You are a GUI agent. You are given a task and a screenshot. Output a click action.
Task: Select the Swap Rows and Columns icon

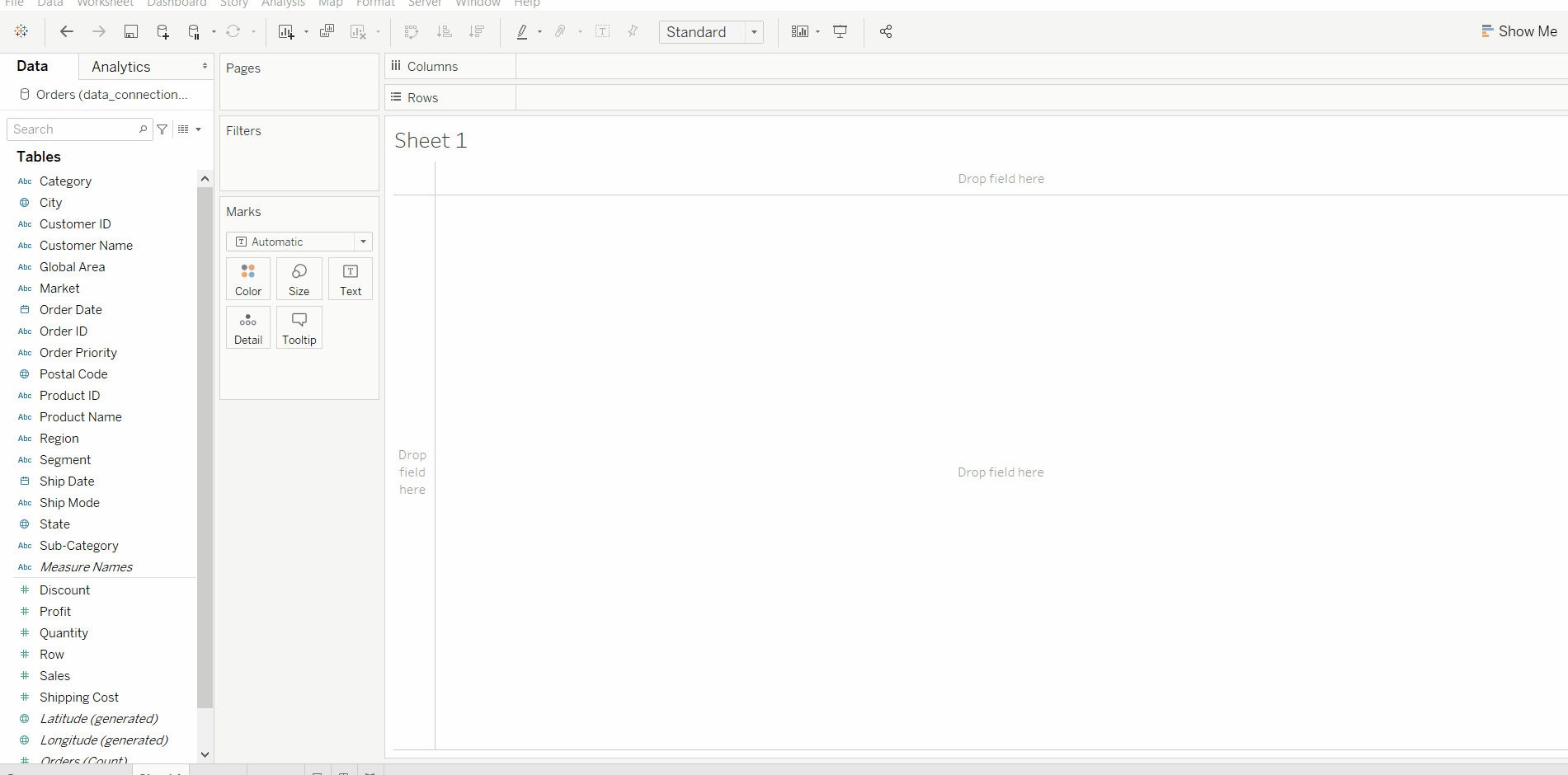(411, 31)
